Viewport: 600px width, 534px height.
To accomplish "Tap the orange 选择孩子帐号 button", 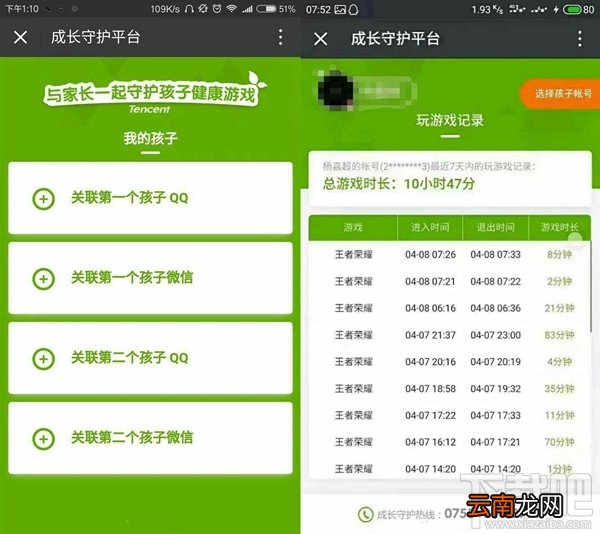I will (560, 94).
